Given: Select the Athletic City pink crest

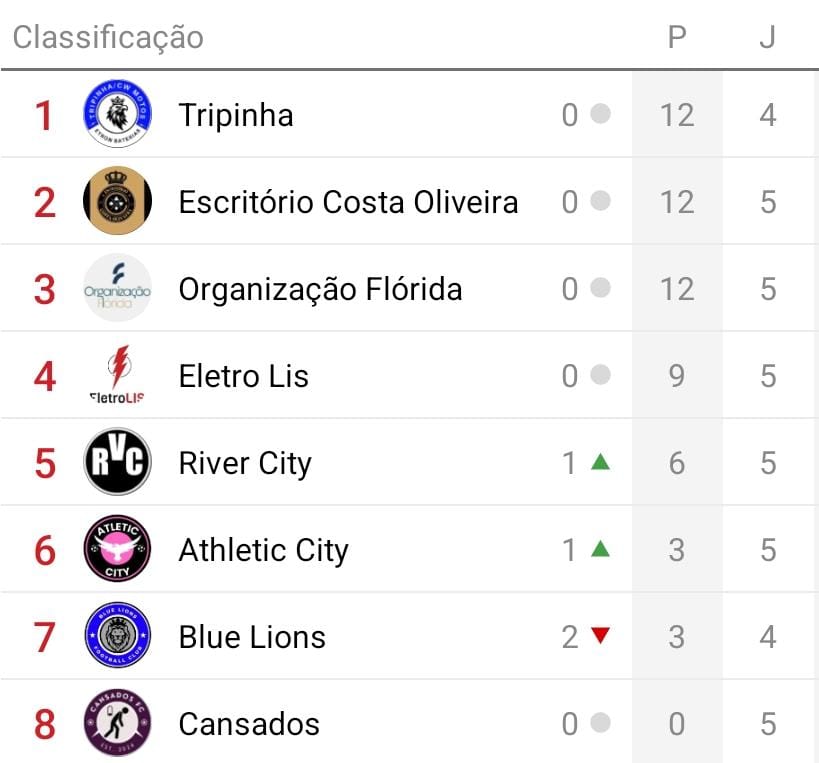Looking at the screenshot, I should pos(117,549).
